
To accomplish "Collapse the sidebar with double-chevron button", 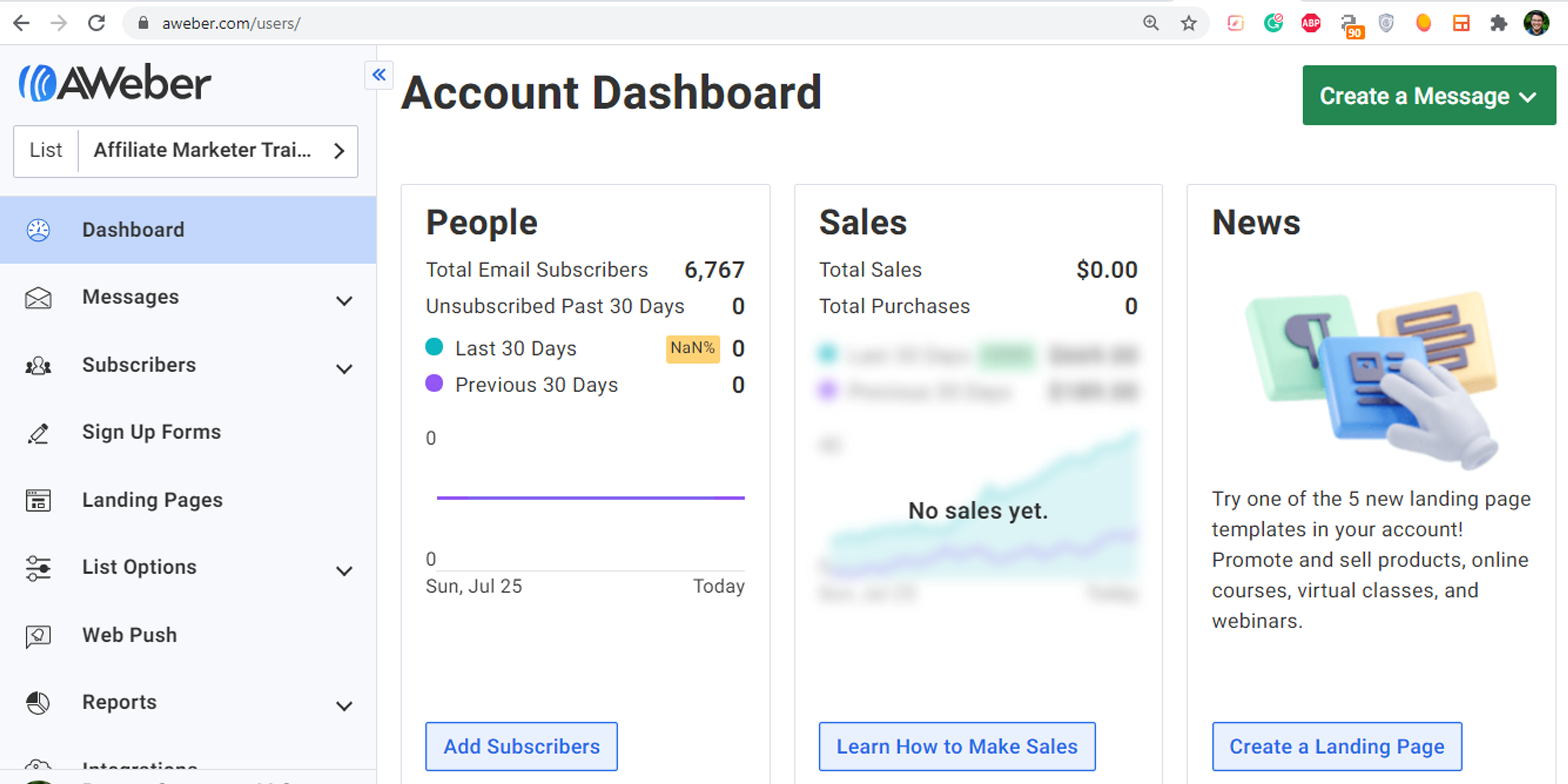I will tap(379, 75).
